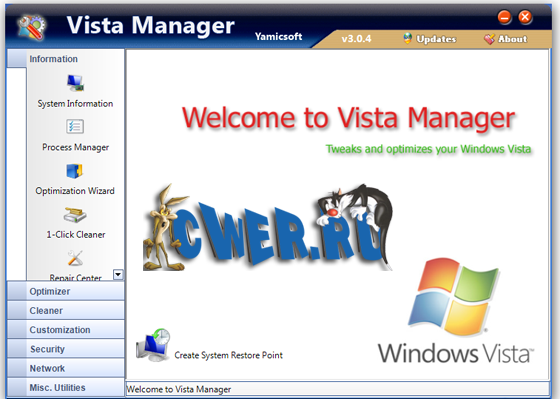Click the Process Manager label
560x399 pixels.
(75, 147)
